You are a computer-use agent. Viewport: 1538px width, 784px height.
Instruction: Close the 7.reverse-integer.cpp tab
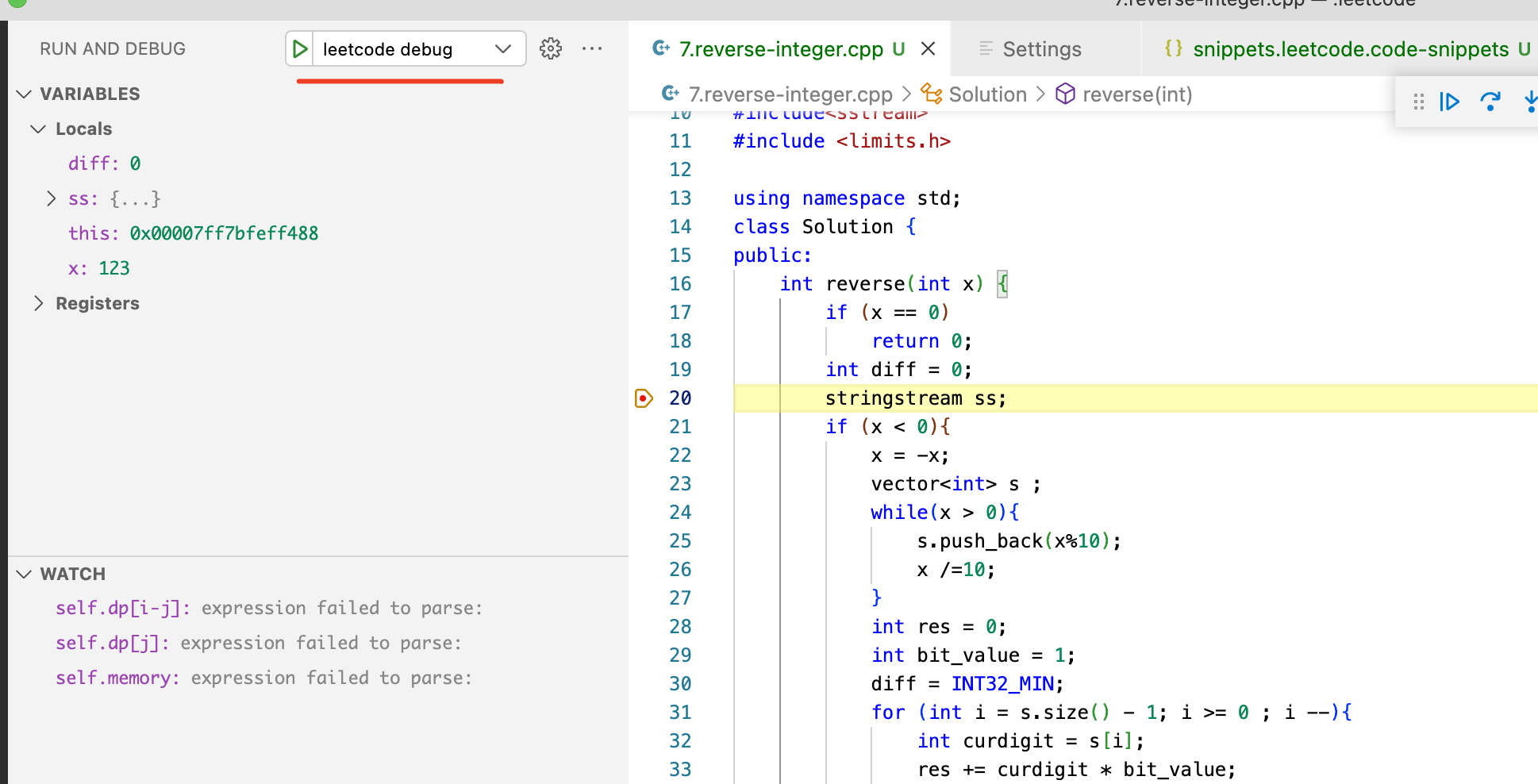tap(928, 49)
